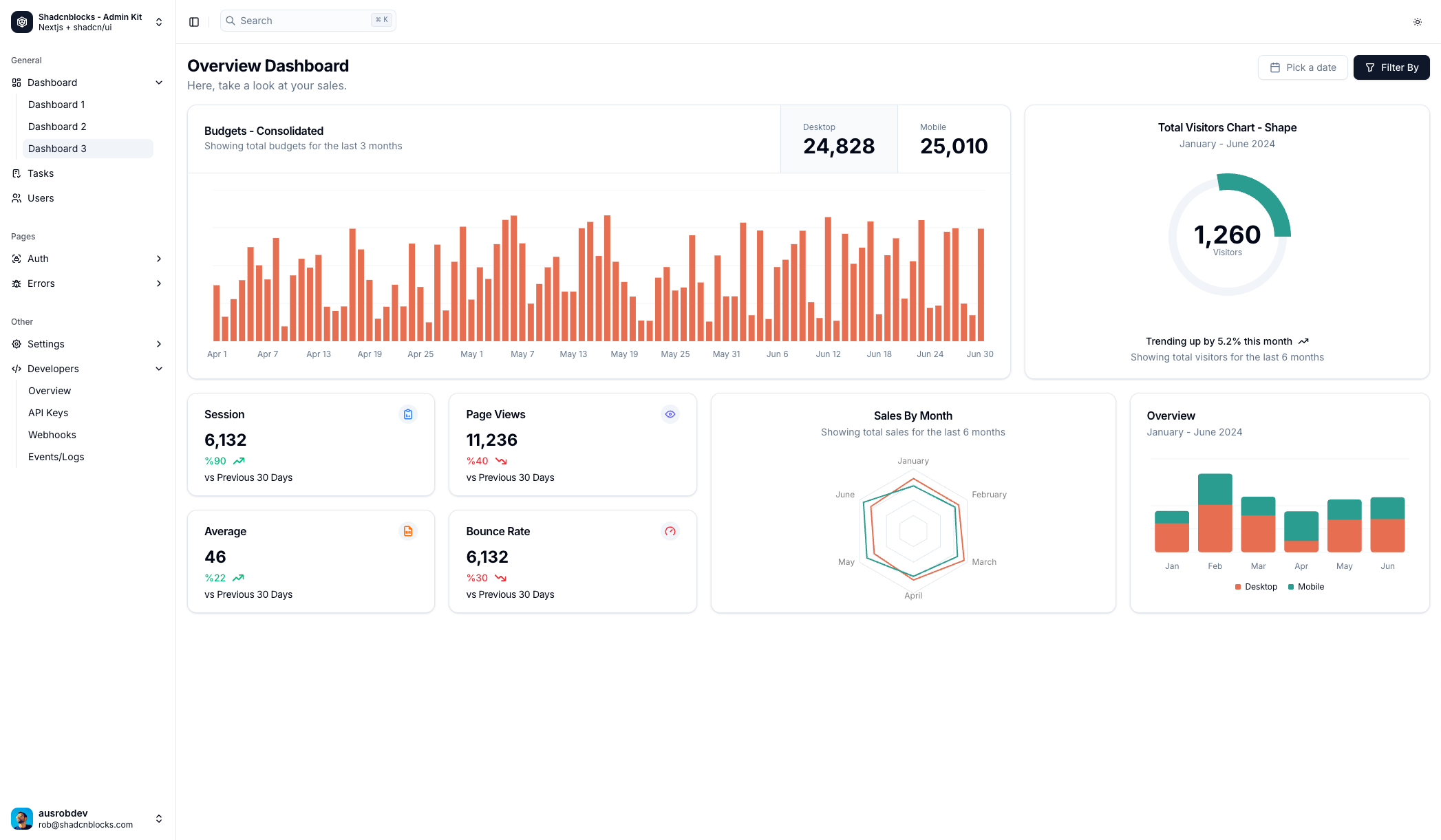Screen dimensions: 1441x840
Task: Open Developers Overview page
Action: coord(88,391)
